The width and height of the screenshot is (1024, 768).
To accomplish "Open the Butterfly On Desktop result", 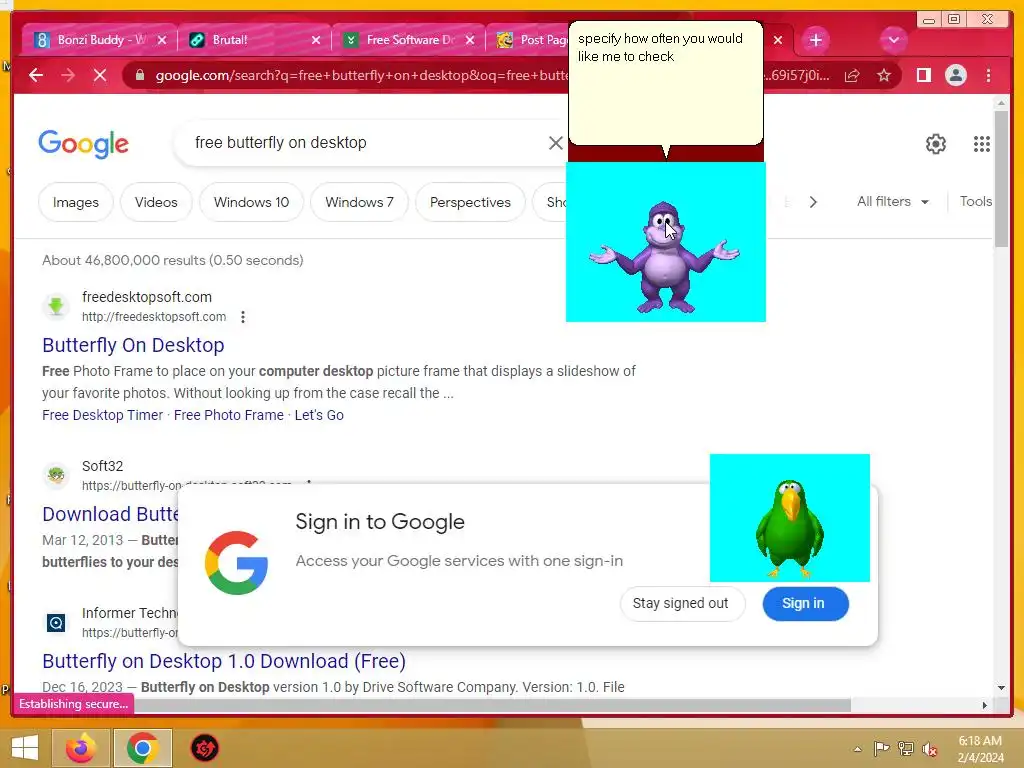I will click(x=133, y=345).
